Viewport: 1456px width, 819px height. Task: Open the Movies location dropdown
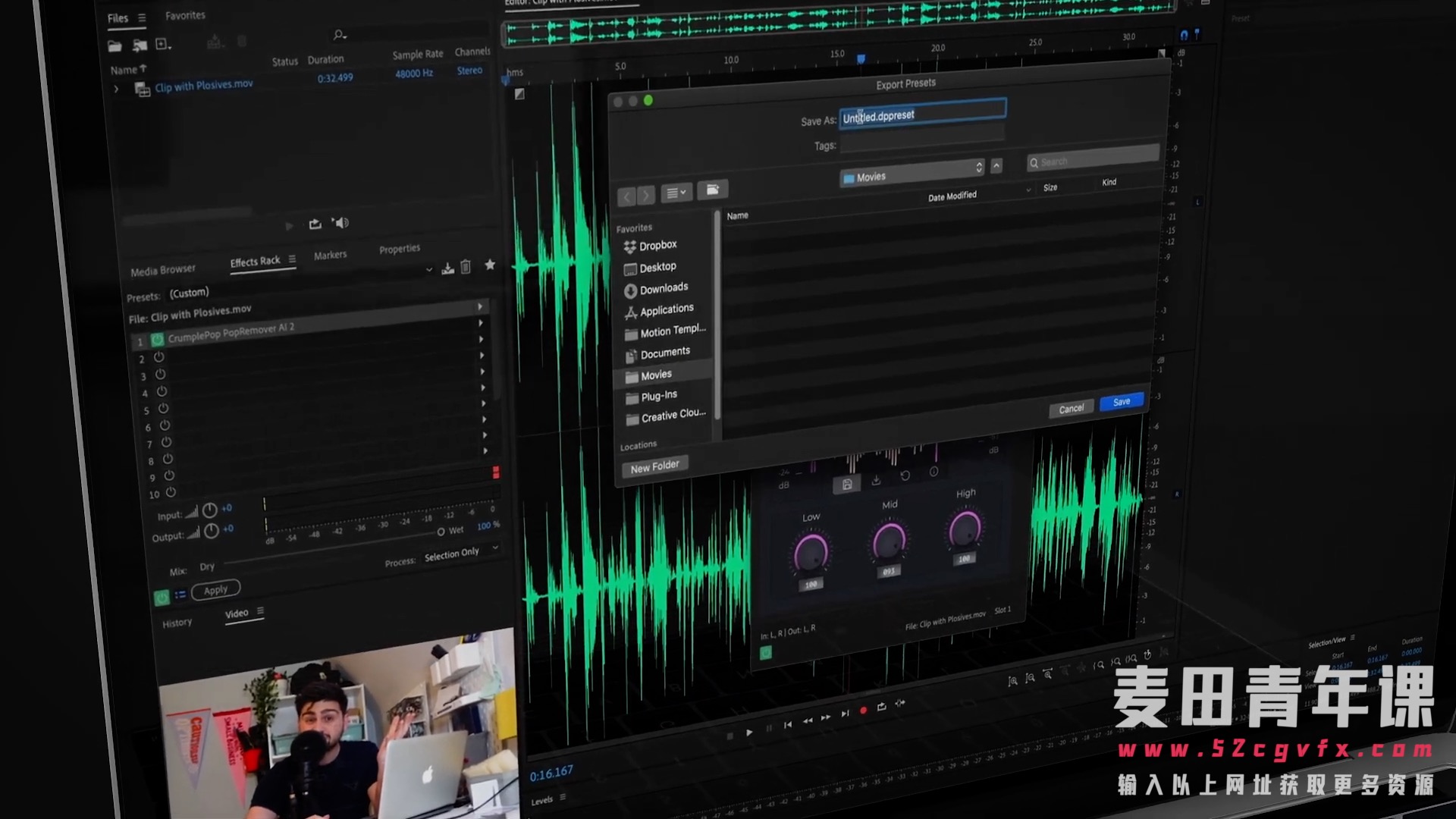(913, 173)
